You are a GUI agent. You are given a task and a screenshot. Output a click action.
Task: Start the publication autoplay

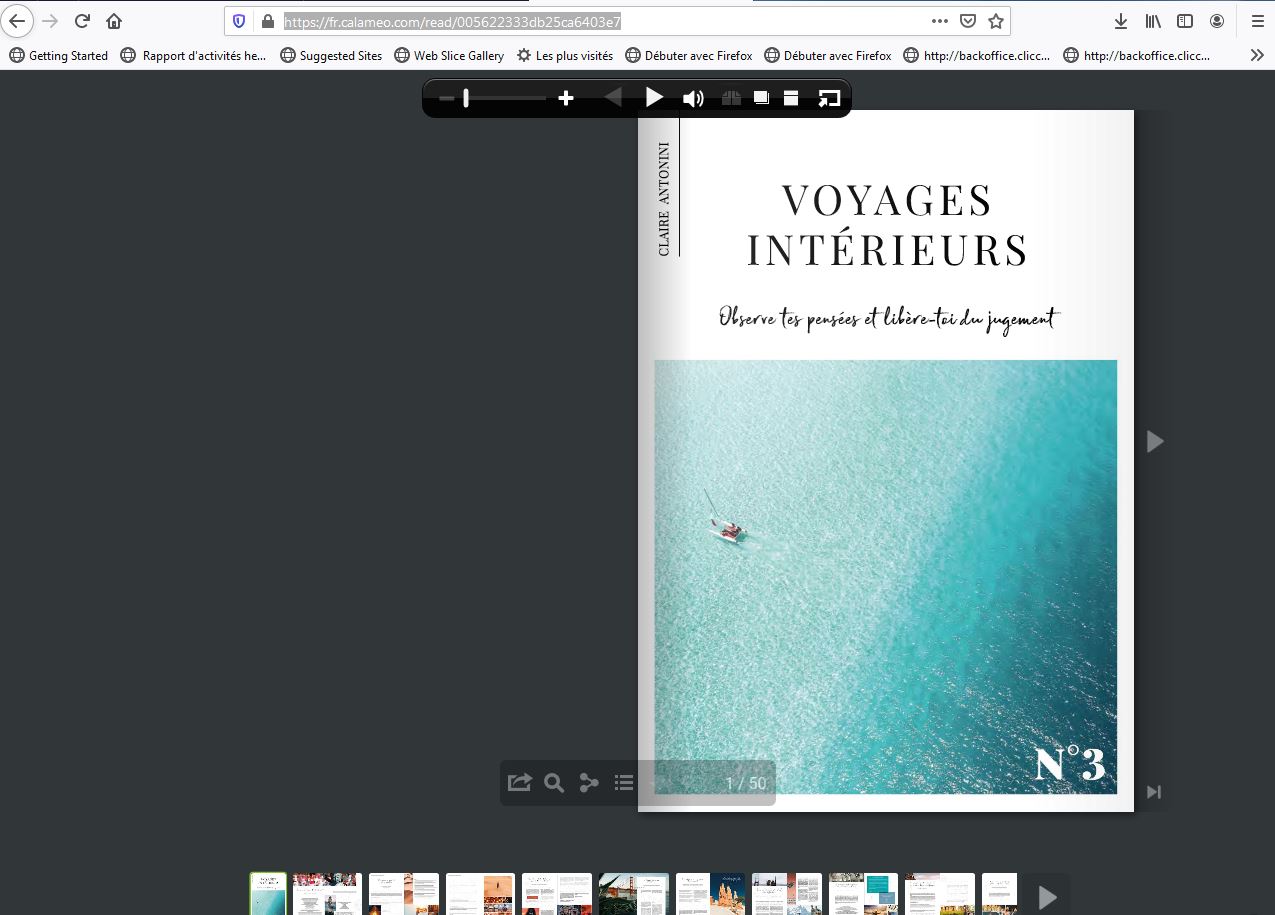click(x=654, y=97)
